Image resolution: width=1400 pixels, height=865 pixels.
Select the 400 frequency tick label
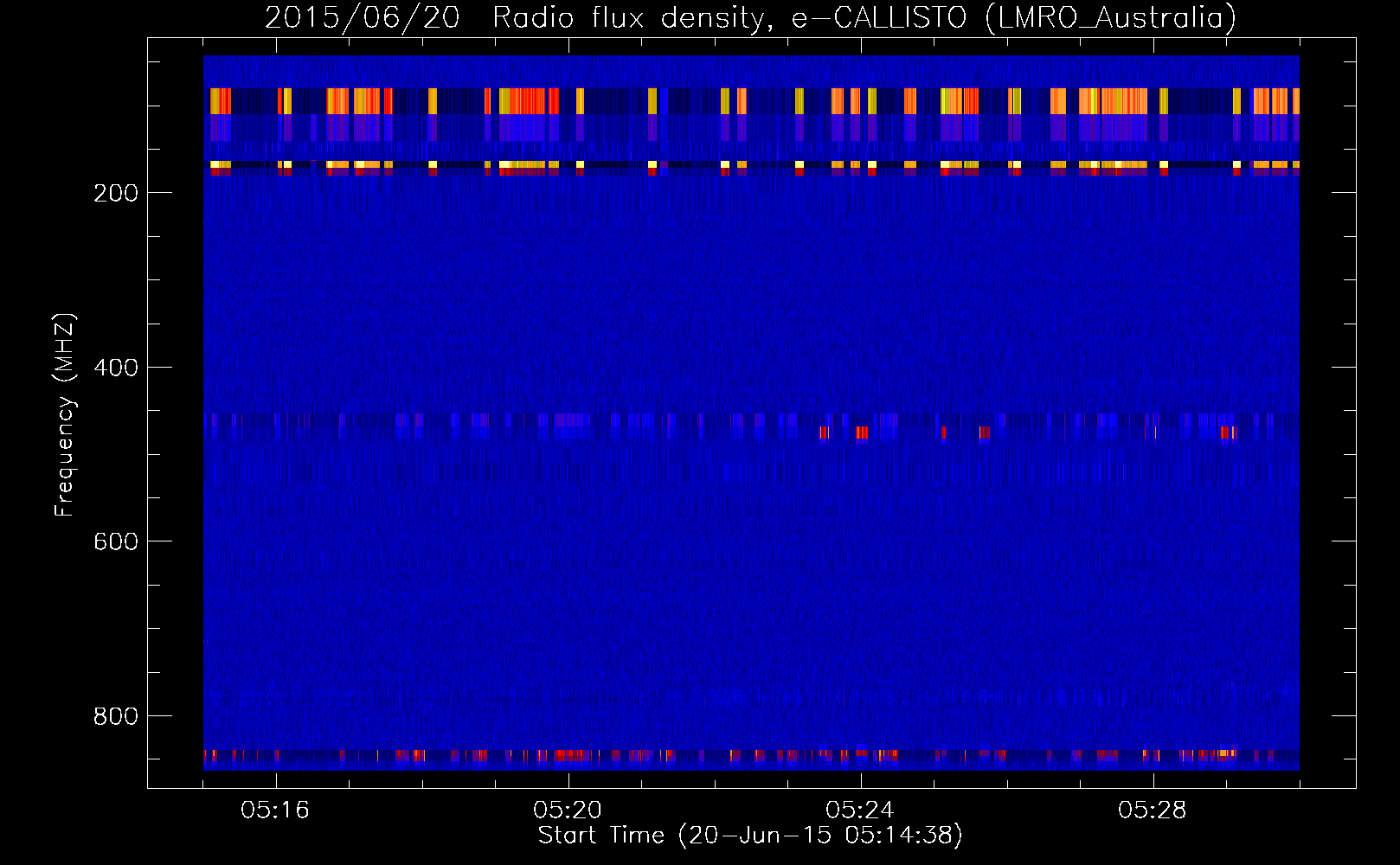tap(116, 368)
